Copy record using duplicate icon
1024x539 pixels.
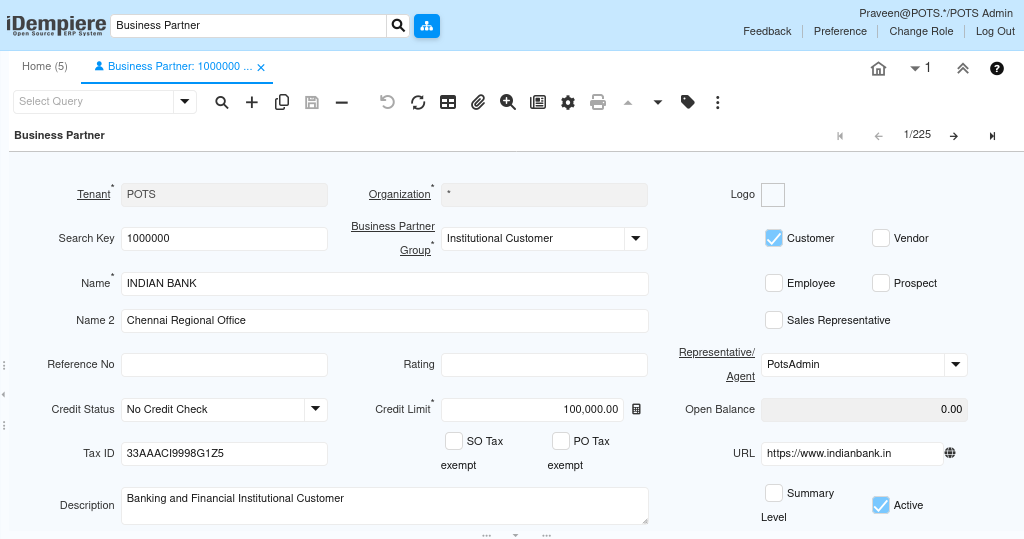[x=281, y=102]
